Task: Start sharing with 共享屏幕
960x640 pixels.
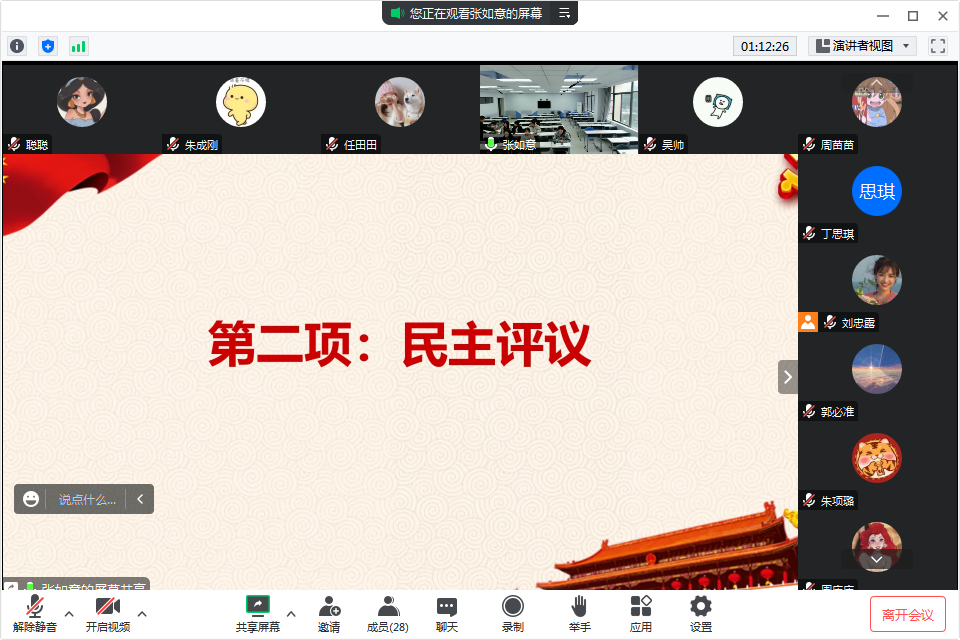Action: [x=258, y=613]
